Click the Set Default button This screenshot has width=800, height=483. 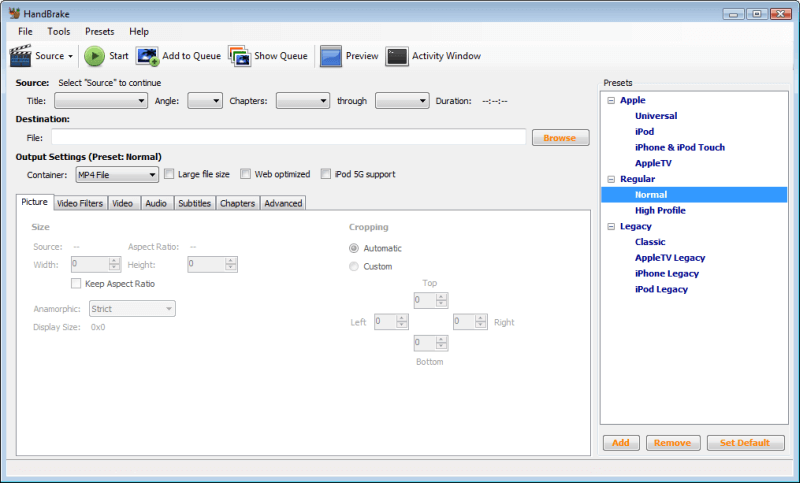pyautogui.click(x=745, y=443)
